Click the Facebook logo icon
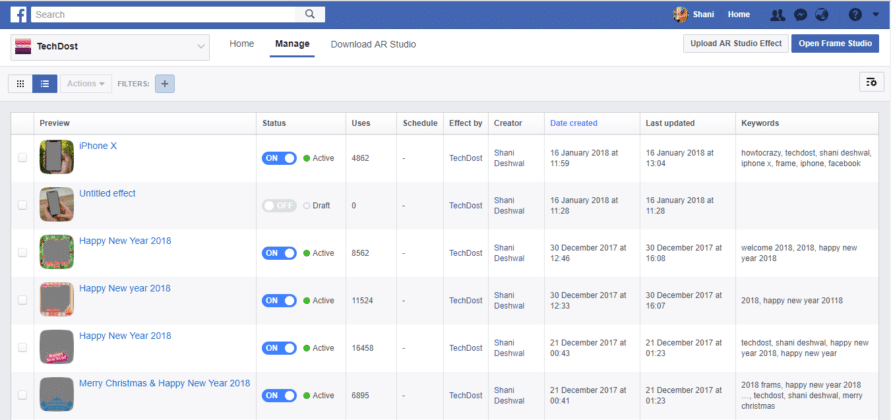The image size is (891, 420). [x=18, y=15]
